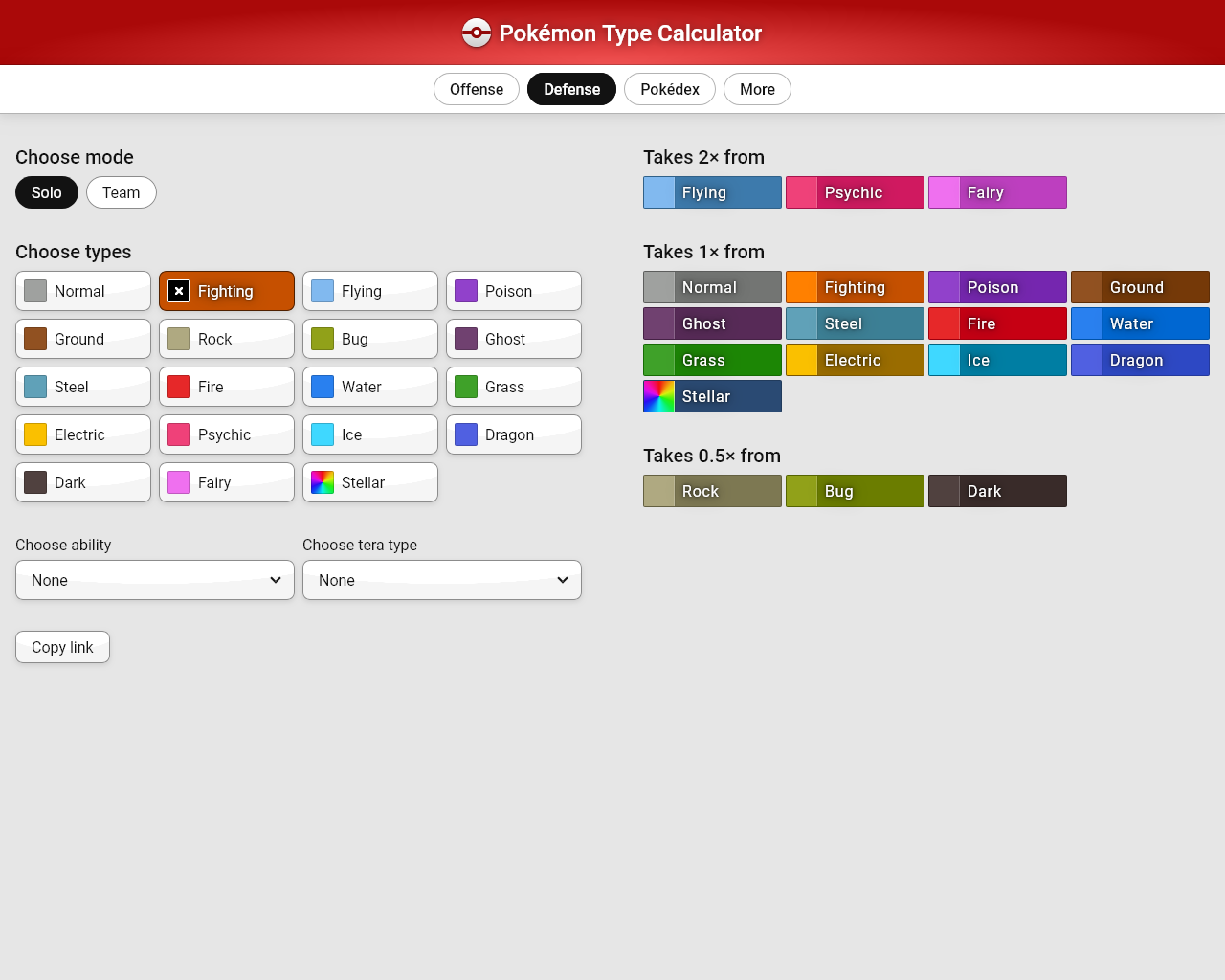
Task: Toggle the Electric type option
Action: (83, 434)
